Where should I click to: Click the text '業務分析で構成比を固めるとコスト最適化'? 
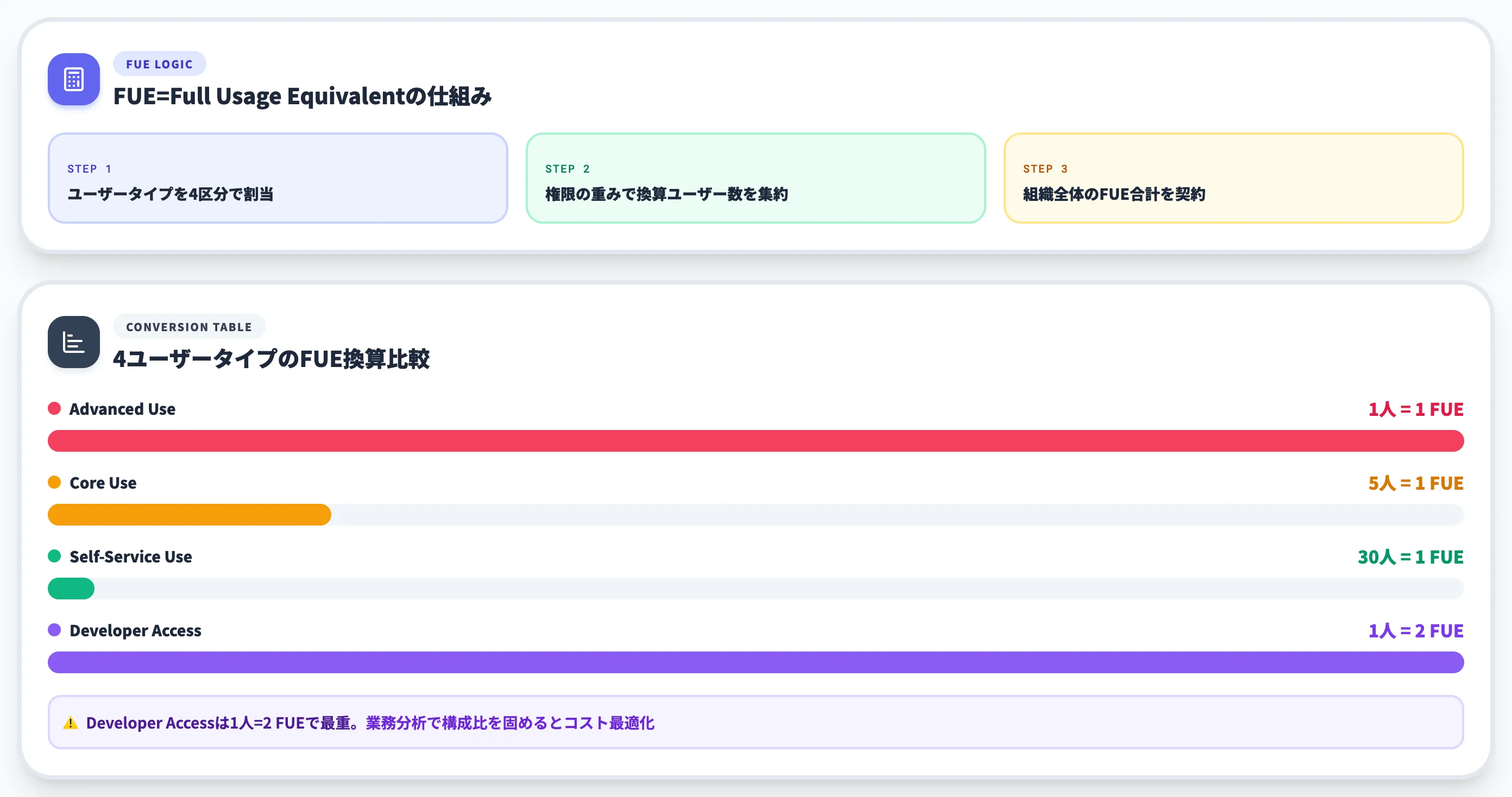coord(510,723)
